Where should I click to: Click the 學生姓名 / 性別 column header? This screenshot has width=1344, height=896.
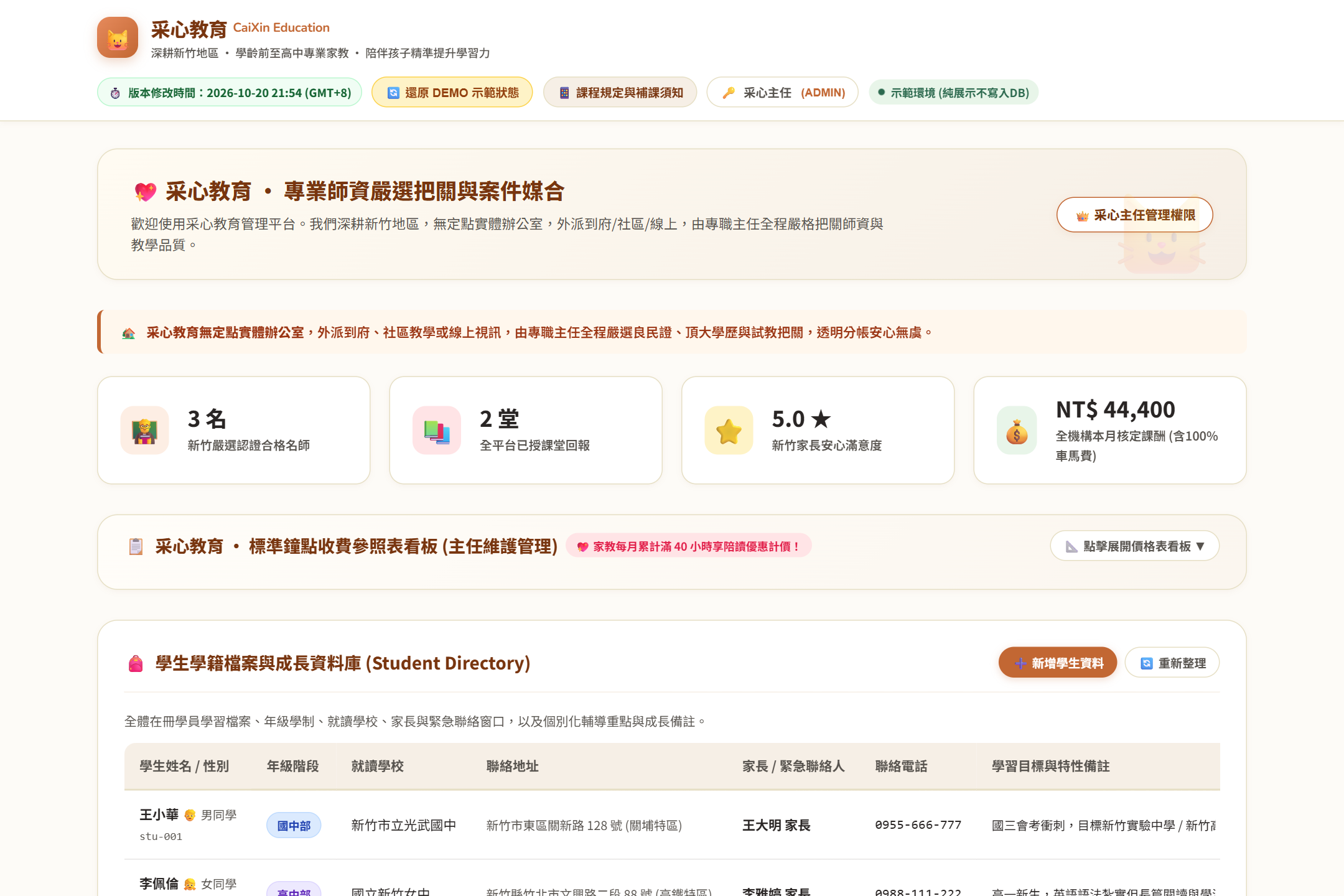click(x=184, y=766)
